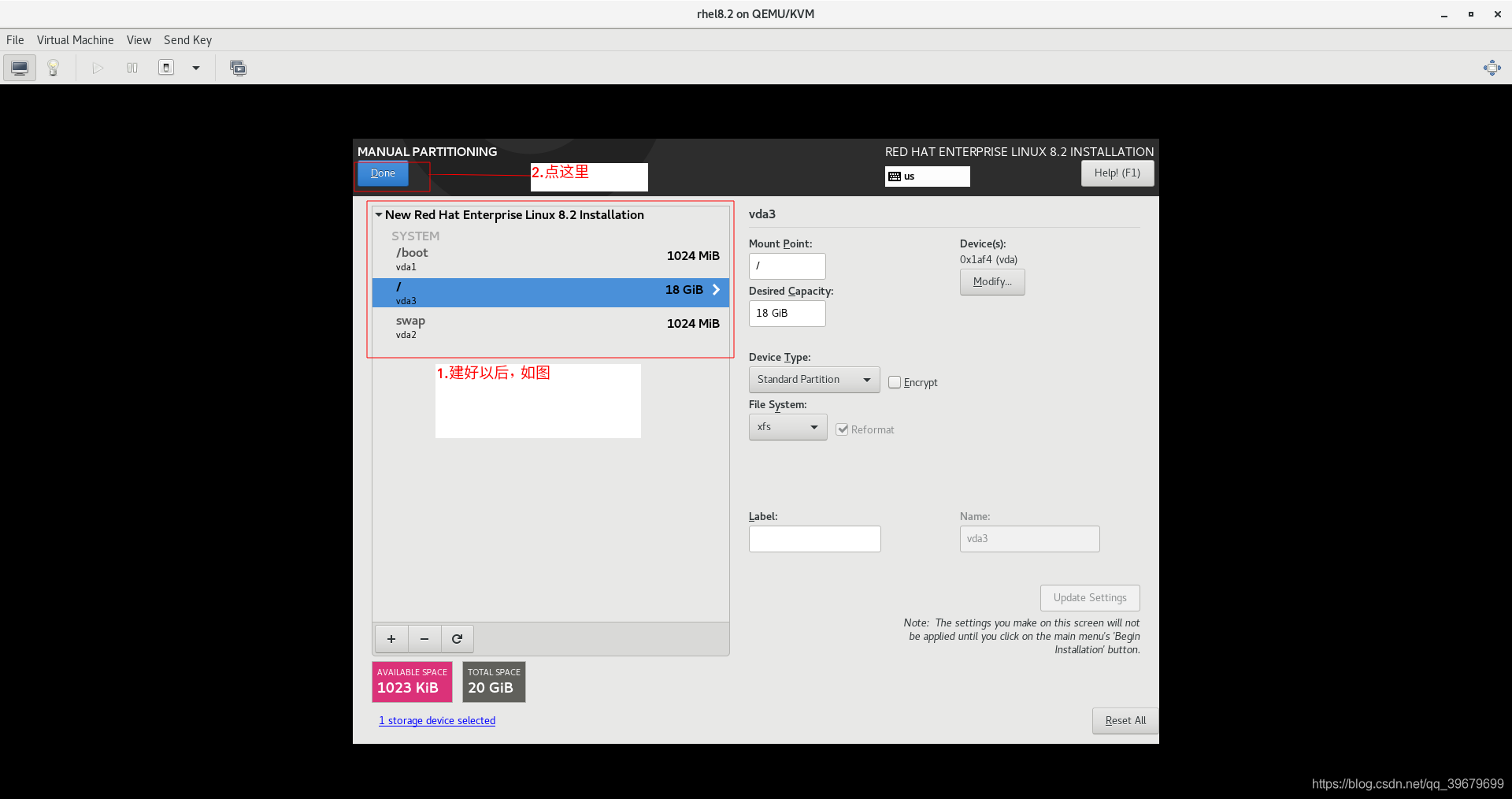The height and width of the screenshot is (799, 1512).
Task: Open the File System xfs dropdown
Action: (787, 427)
